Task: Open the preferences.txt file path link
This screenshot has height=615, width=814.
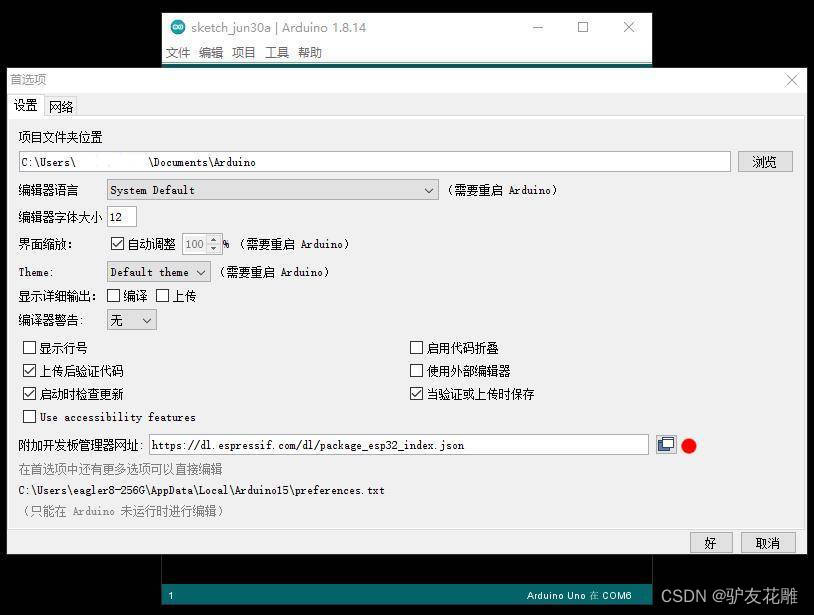Action: (201, 490)
